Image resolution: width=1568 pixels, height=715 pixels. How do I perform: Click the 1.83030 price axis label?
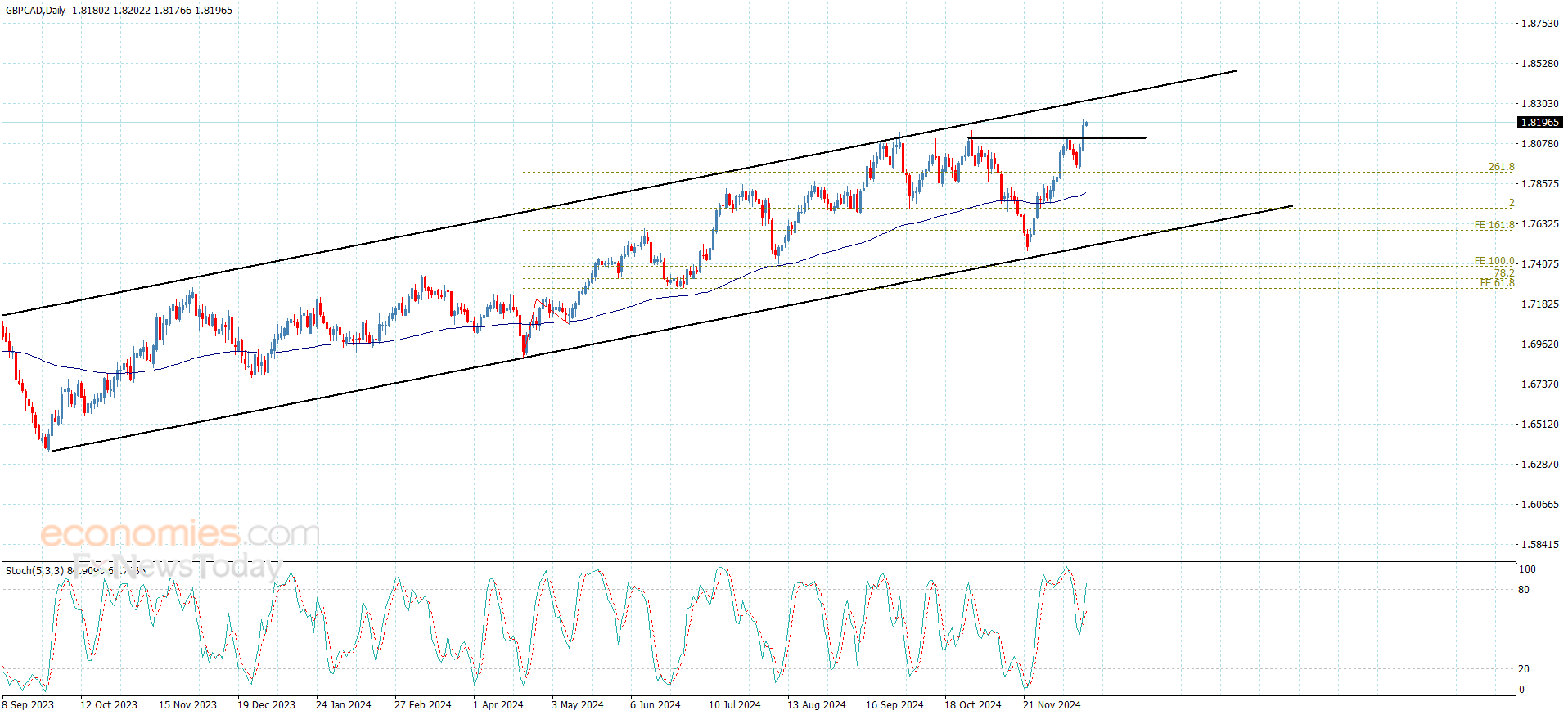1539,104
